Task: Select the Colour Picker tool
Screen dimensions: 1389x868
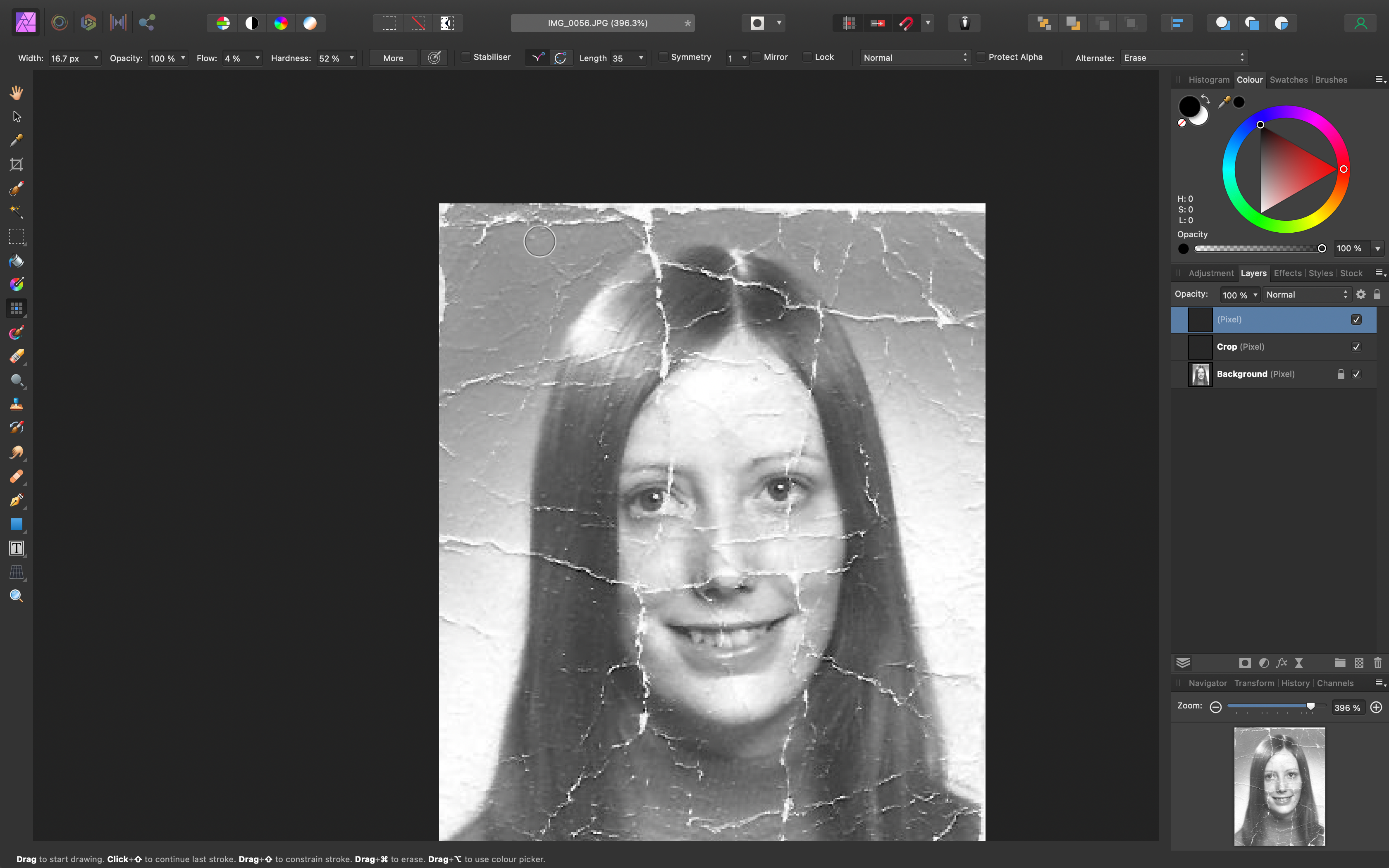Action: click(17, 141)
